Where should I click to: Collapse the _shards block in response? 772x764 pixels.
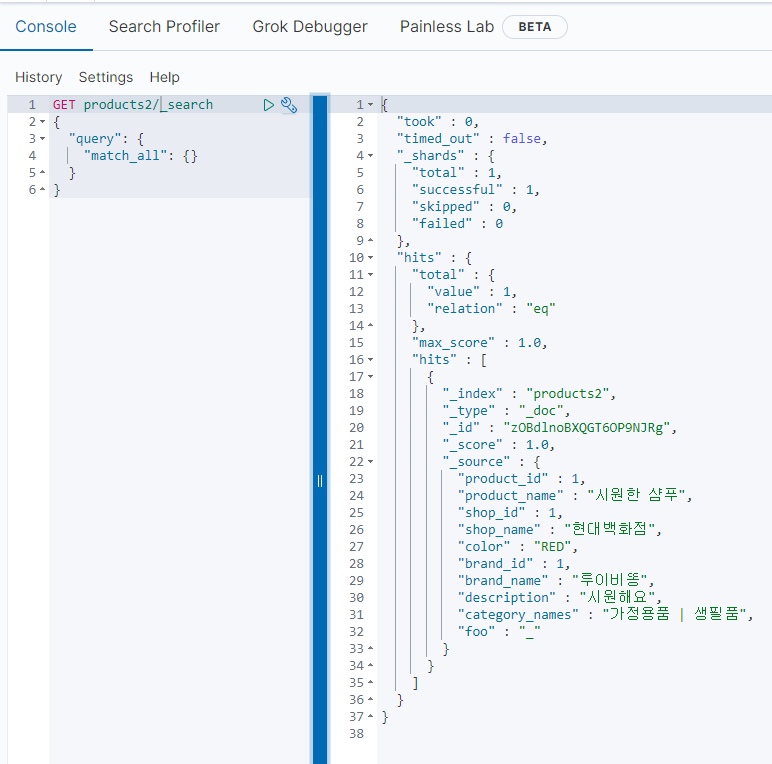(x=371, y=156)
